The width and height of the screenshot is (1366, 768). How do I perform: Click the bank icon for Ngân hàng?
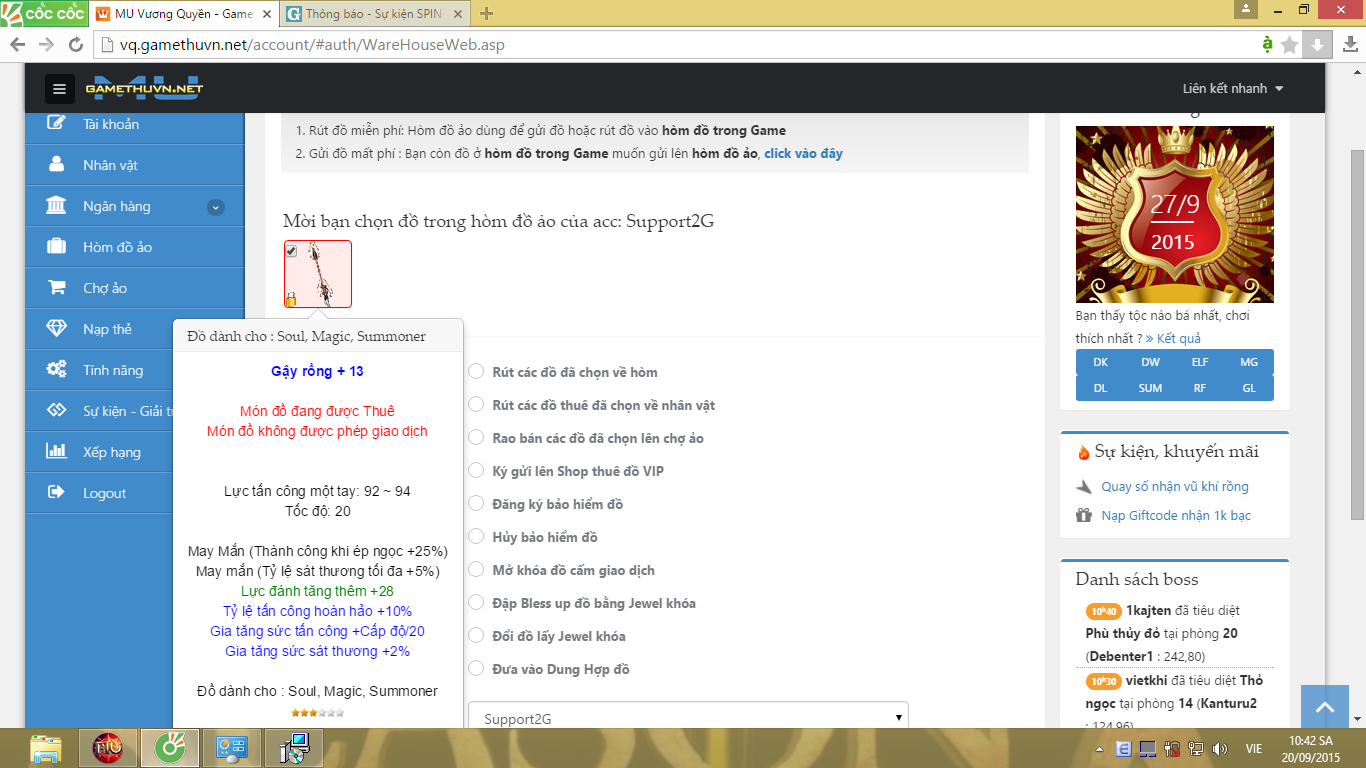57,206
